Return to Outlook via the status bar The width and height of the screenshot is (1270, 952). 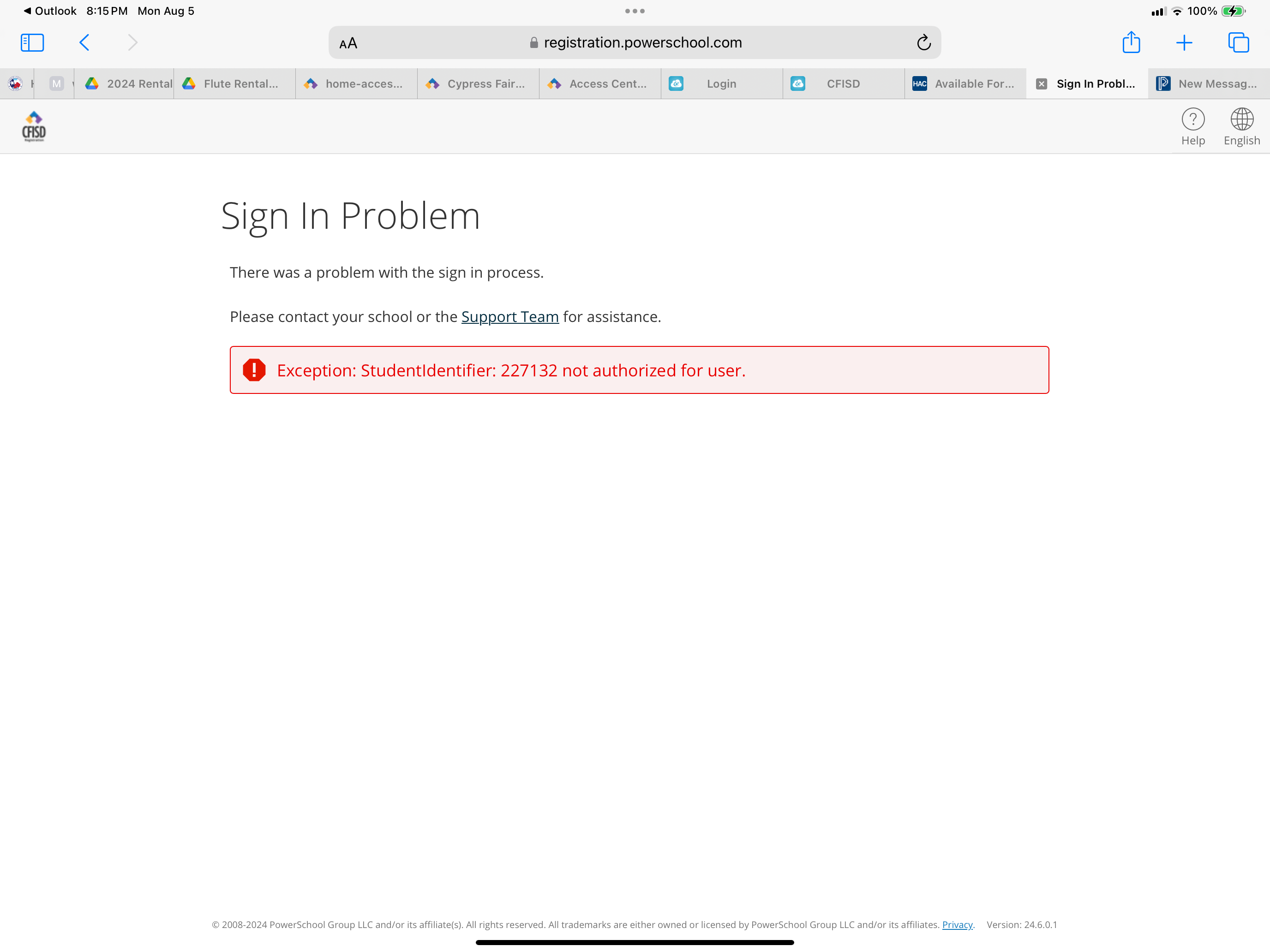click(49, 10)
